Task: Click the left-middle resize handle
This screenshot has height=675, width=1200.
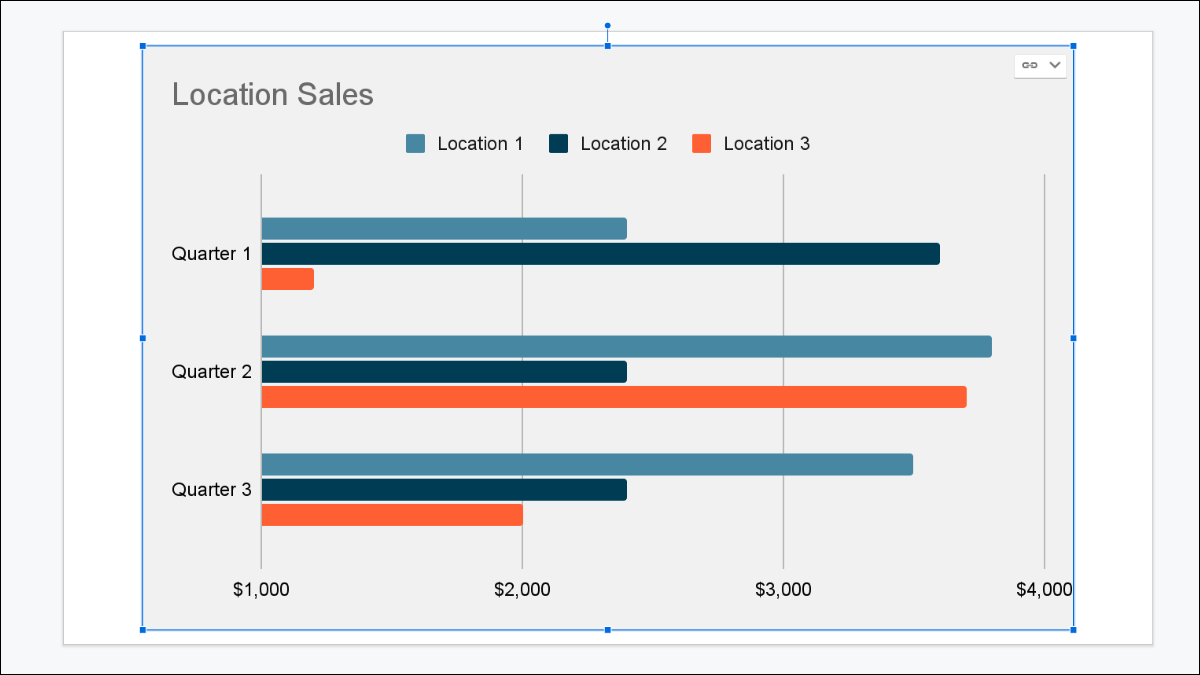Action: pos(142,338)
